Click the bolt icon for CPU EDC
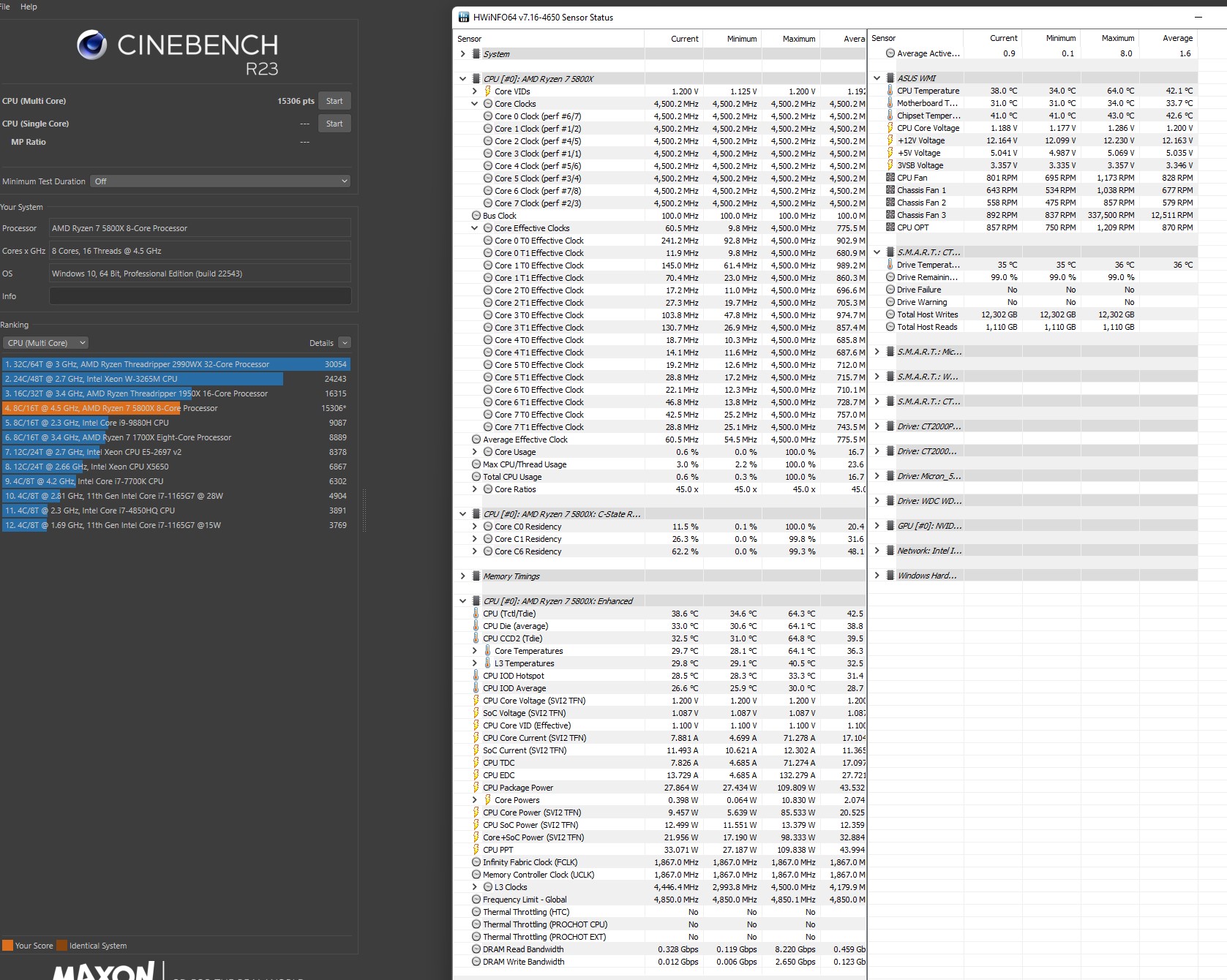 pyautogui.click(x=476, y=775)
